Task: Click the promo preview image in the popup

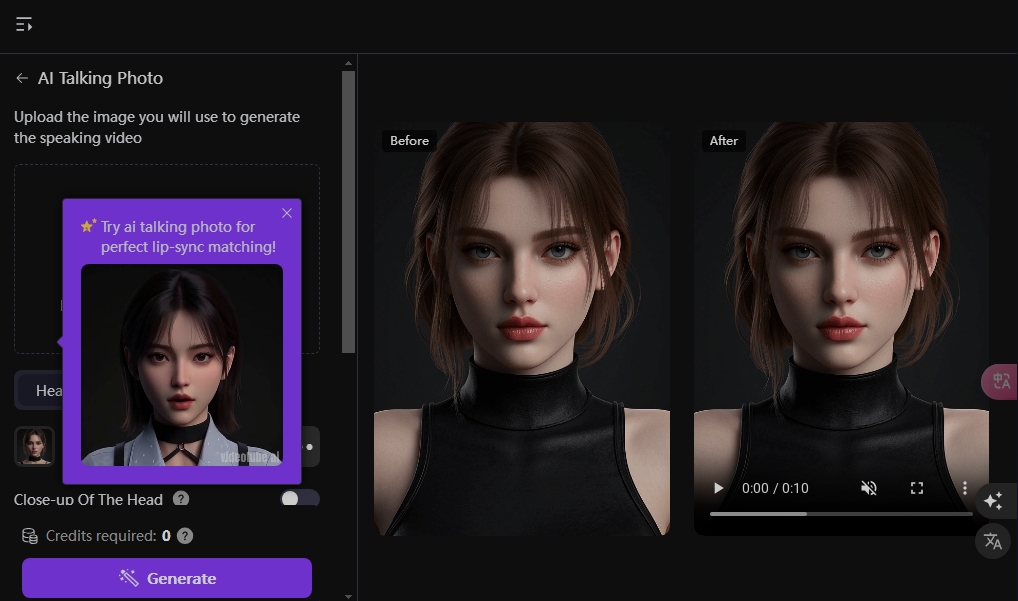Action: tap(181, 365)
